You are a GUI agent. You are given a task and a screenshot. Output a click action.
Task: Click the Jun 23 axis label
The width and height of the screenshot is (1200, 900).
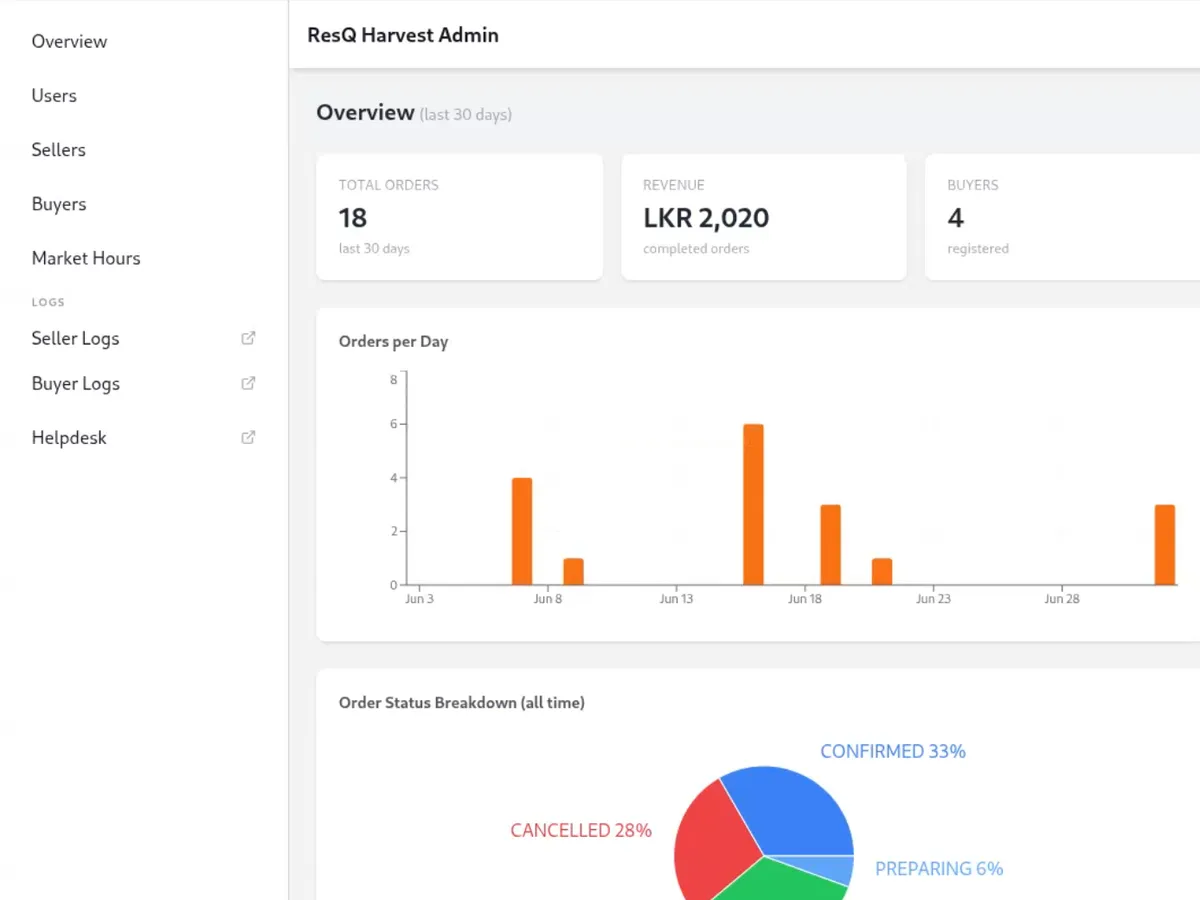[x=933, y=599]
